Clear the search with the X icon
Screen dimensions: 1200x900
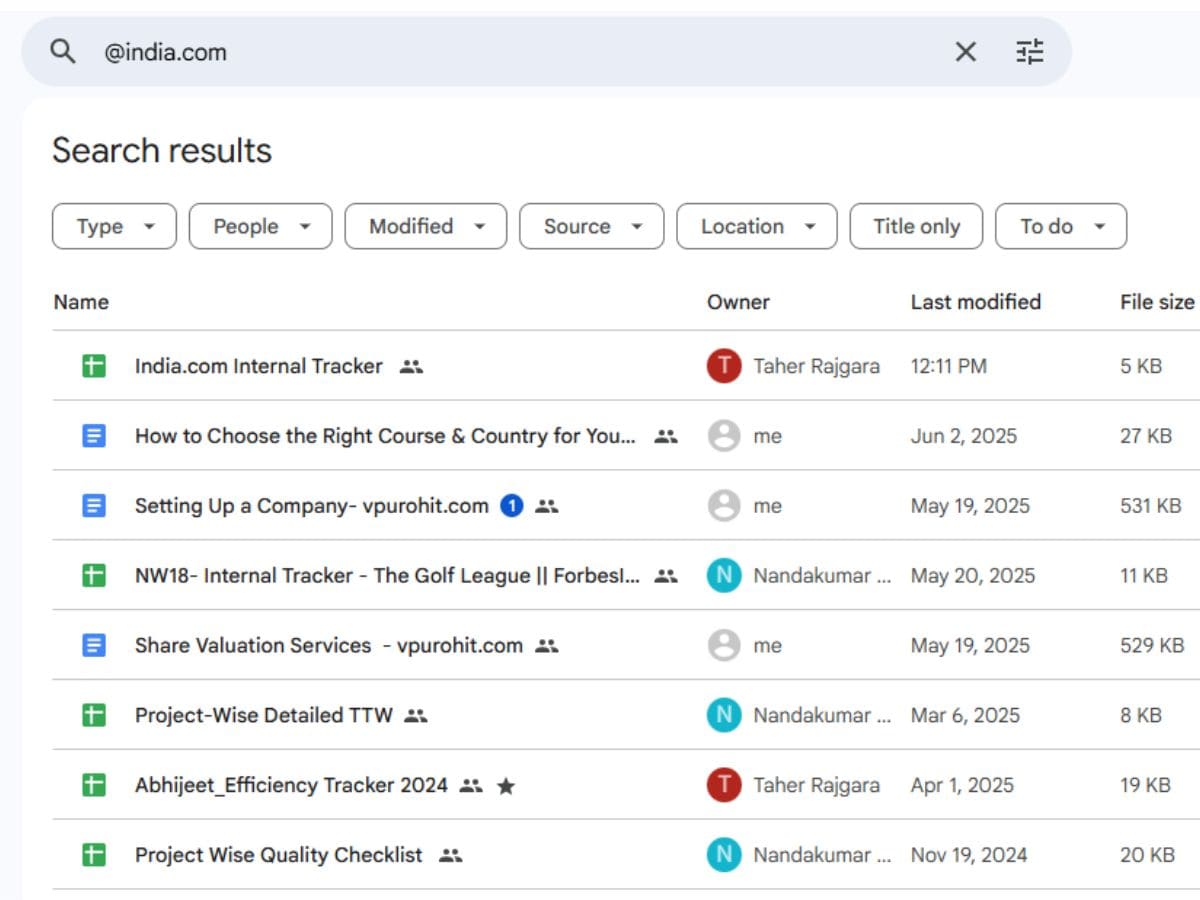(x=965, y=52)
